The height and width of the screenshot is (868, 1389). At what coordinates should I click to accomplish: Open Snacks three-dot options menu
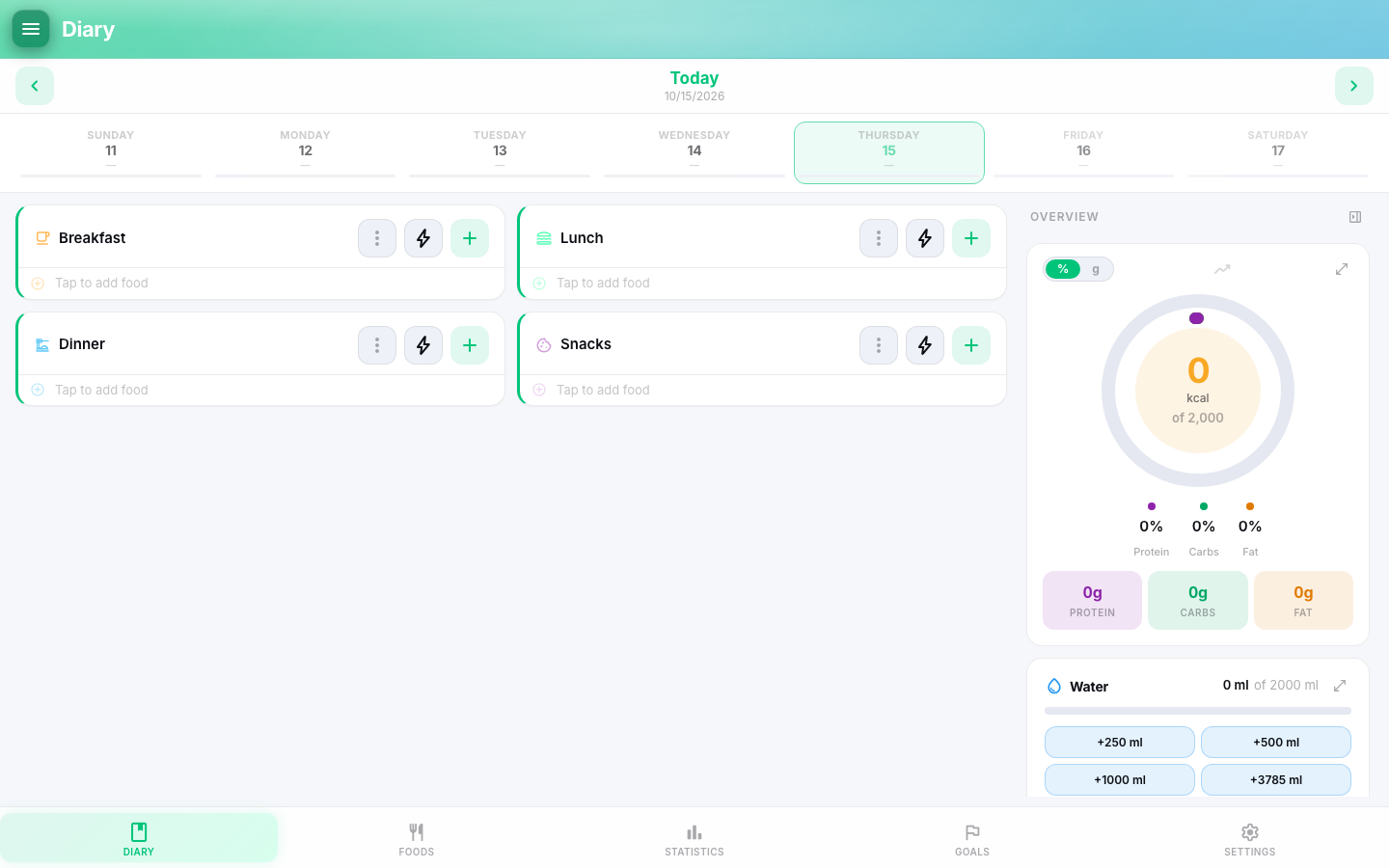(879, 345)
